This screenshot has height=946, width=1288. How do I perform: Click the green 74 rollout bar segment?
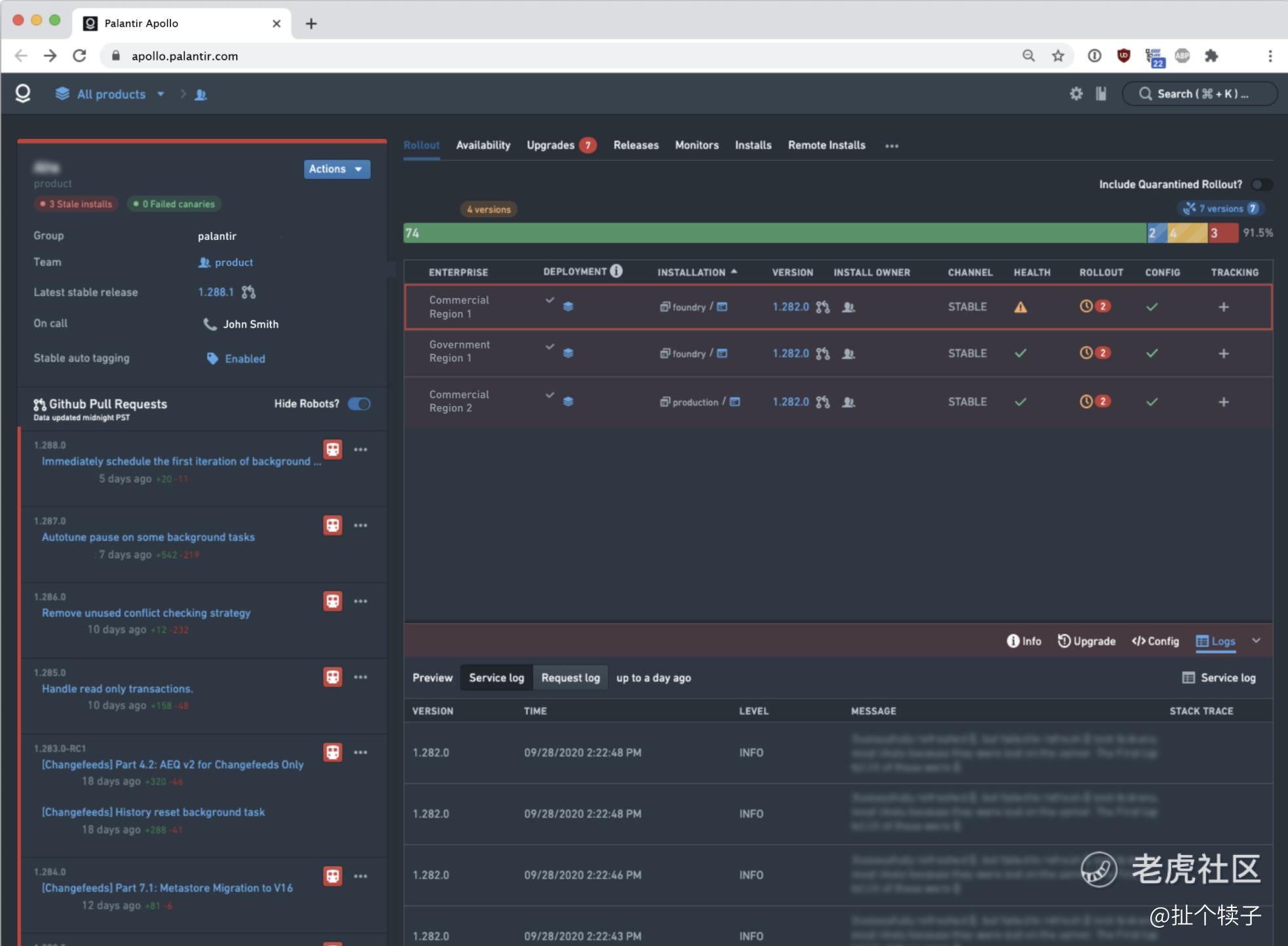click(775, 233)
